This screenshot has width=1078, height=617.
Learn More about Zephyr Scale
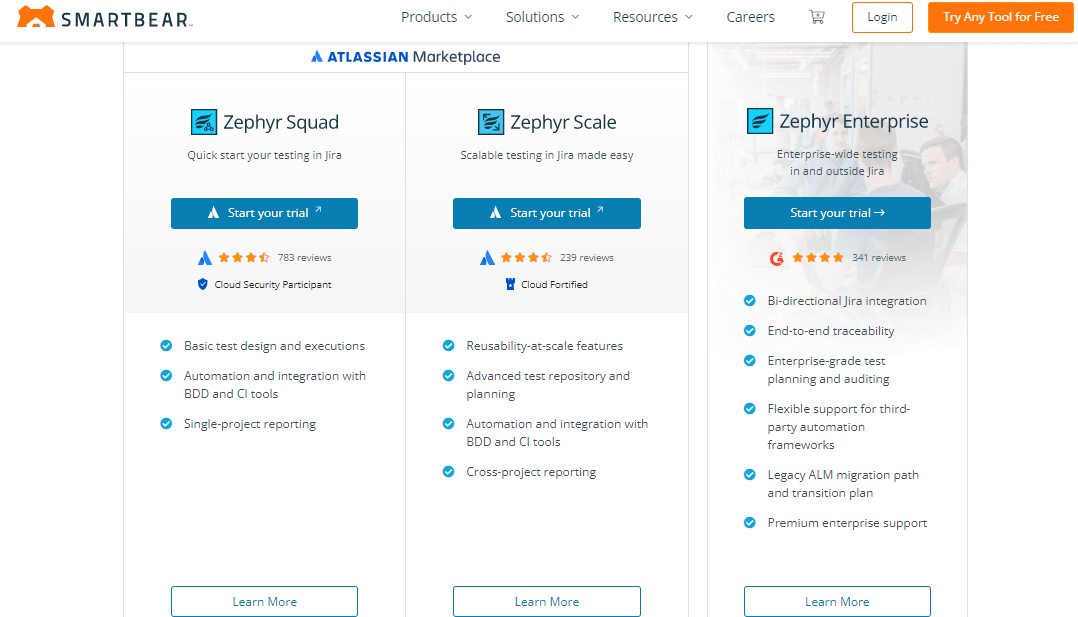[547, 602]
